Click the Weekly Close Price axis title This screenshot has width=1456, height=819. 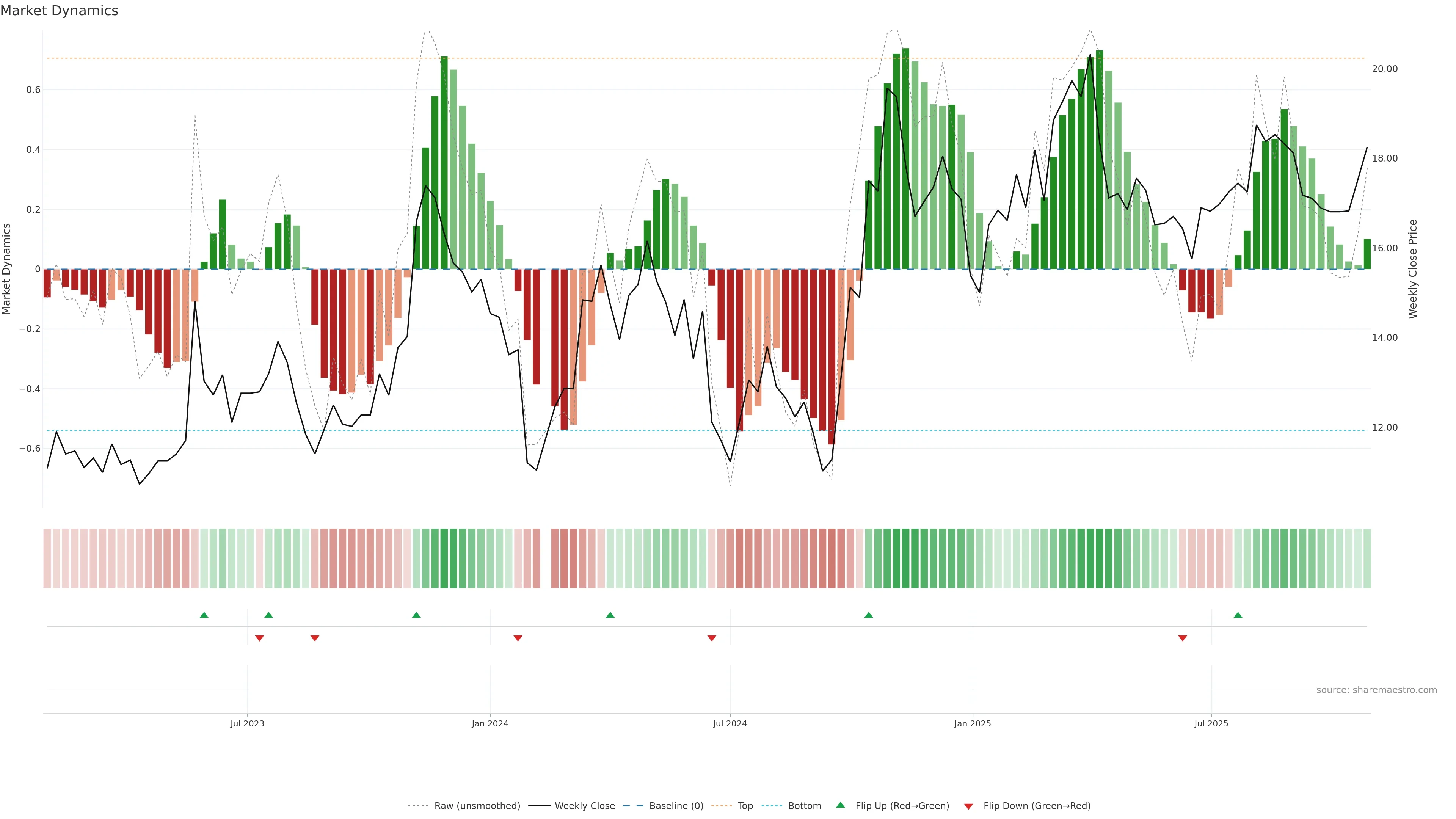tap(1413, 269)
